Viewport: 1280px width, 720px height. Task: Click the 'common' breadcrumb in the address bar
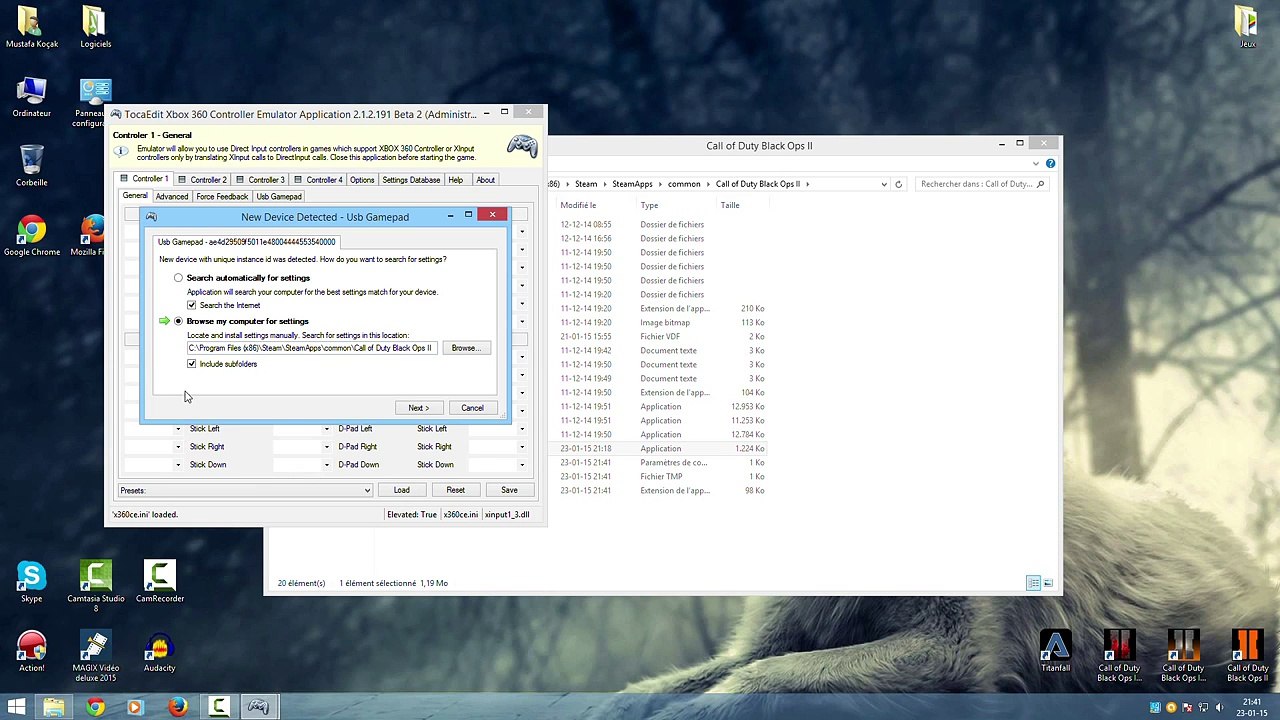(684, 184)
